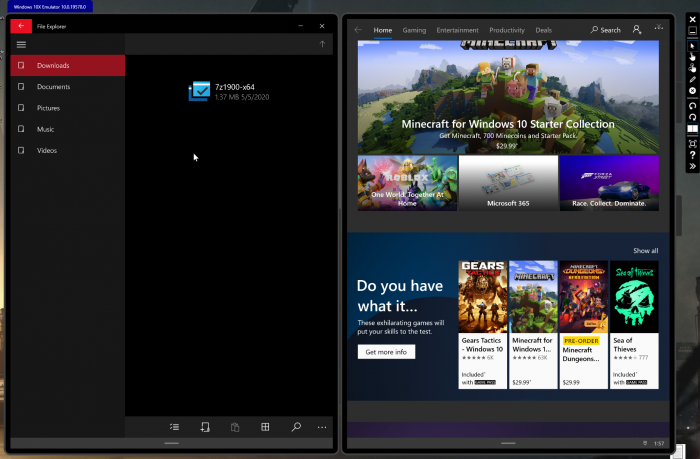
Task: Switch to the Deals tab in the Store
Action: tap(543, 30)
